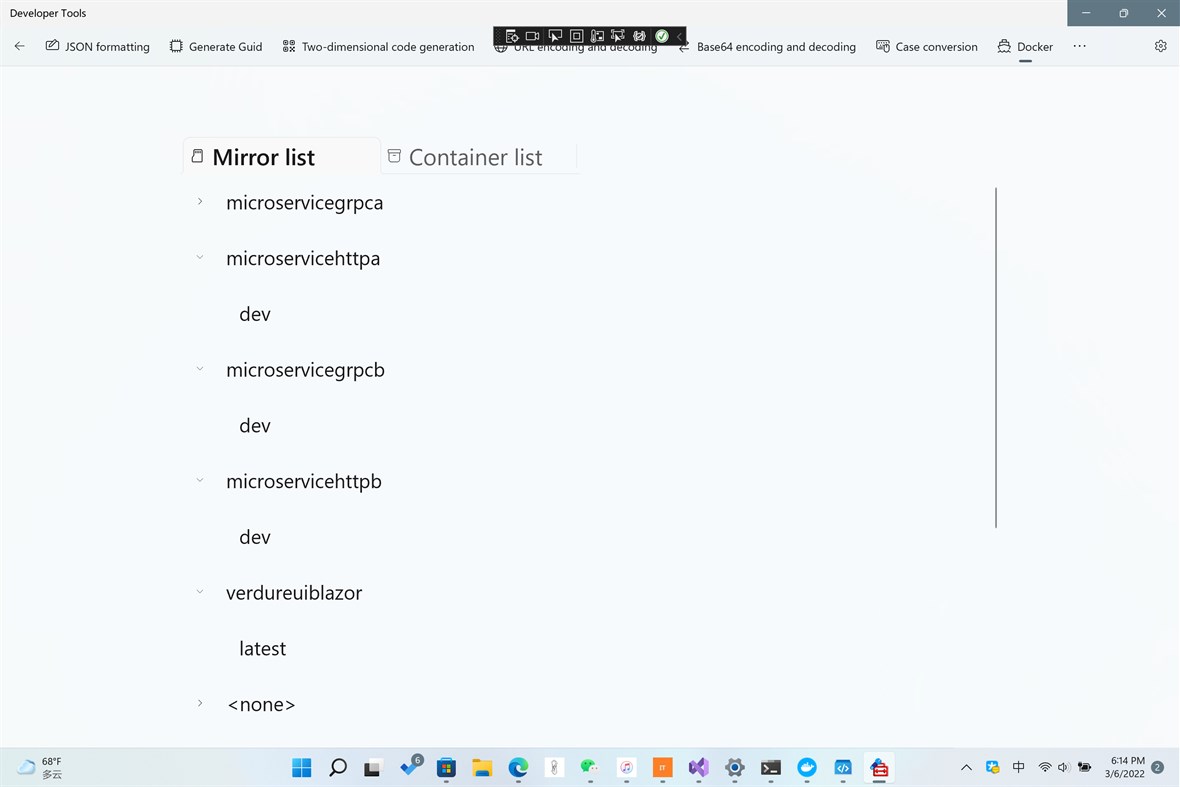The image size is (1180, 787).
Task: Open Visual Studio from taskbar
Action: (698, 767)
